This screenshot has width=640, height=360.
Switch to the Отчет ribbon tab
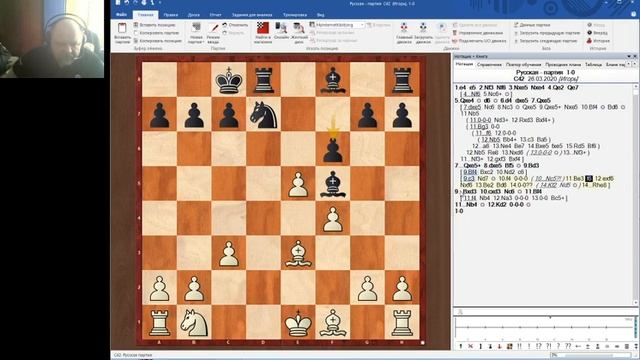(x=216, y=15)
